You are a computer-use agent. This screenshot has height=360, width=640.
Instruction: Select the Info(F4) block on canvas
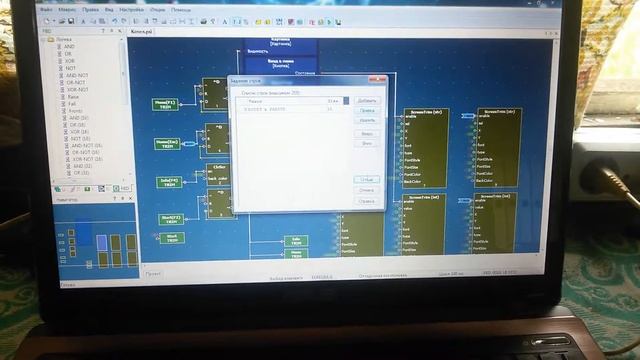tap(169, 182)
